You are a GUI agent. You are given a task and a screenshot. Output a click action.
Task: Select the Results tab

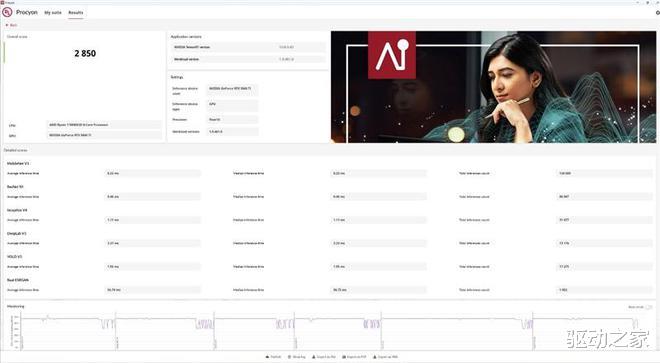point(76,13)
